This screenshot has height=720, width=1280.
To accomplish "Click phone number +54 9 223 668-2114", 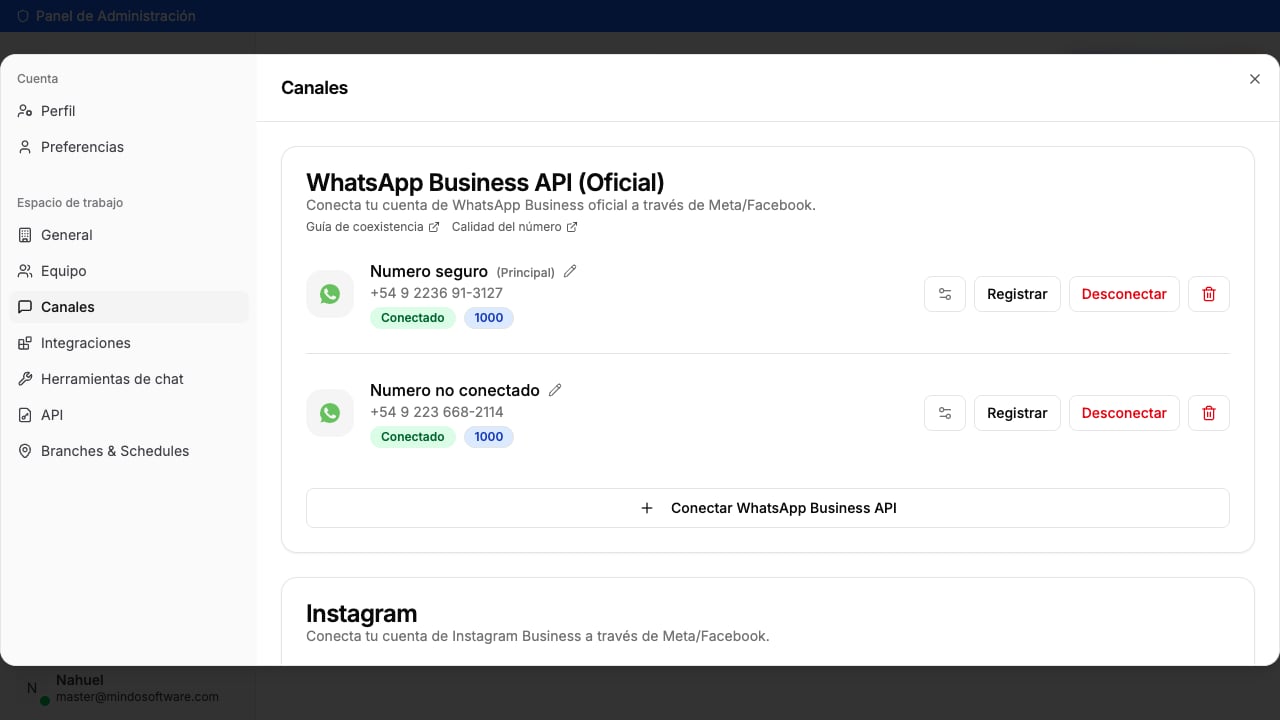I will [437, 412].
